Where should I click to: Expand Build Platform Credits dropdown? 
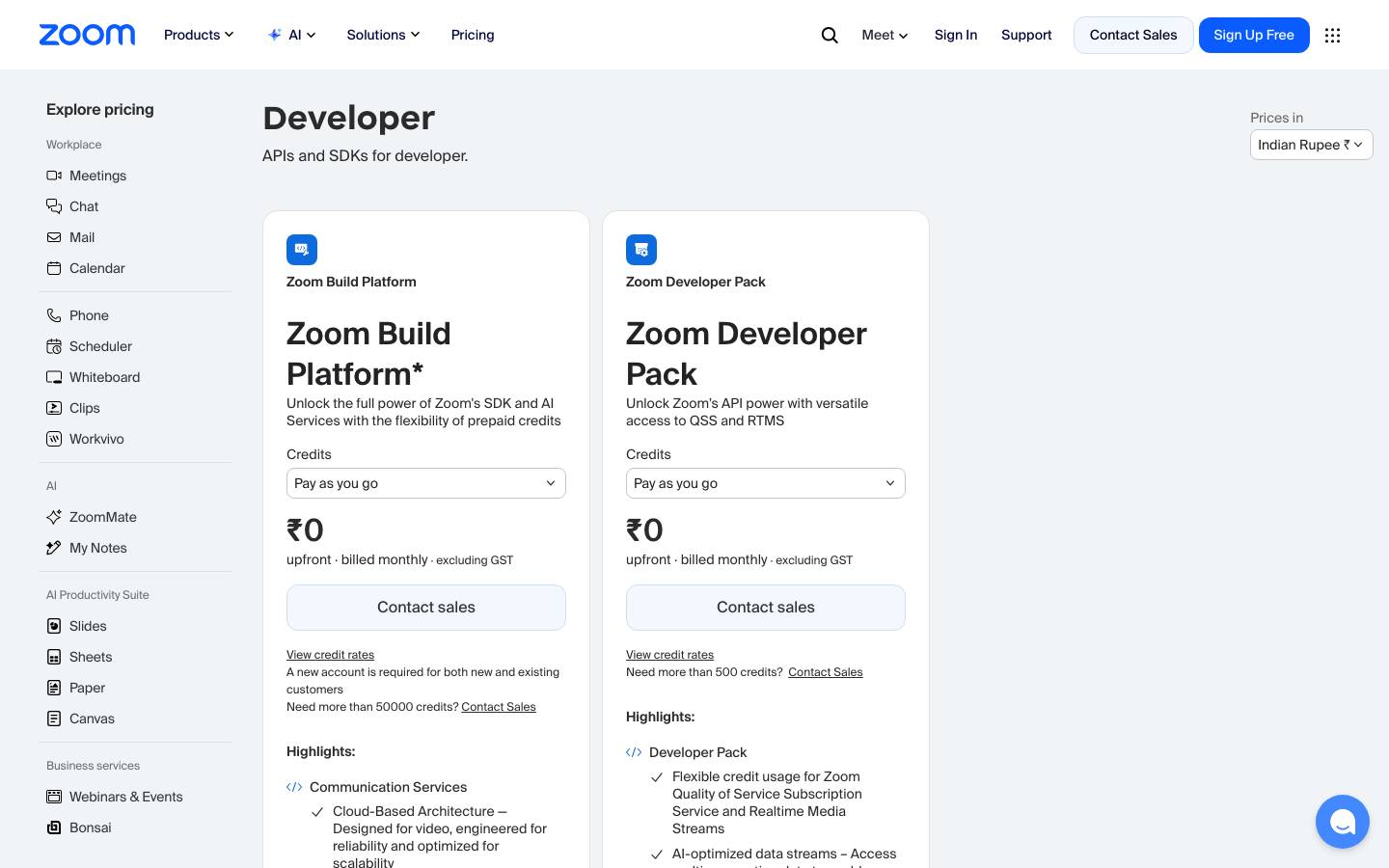(426, 483)
